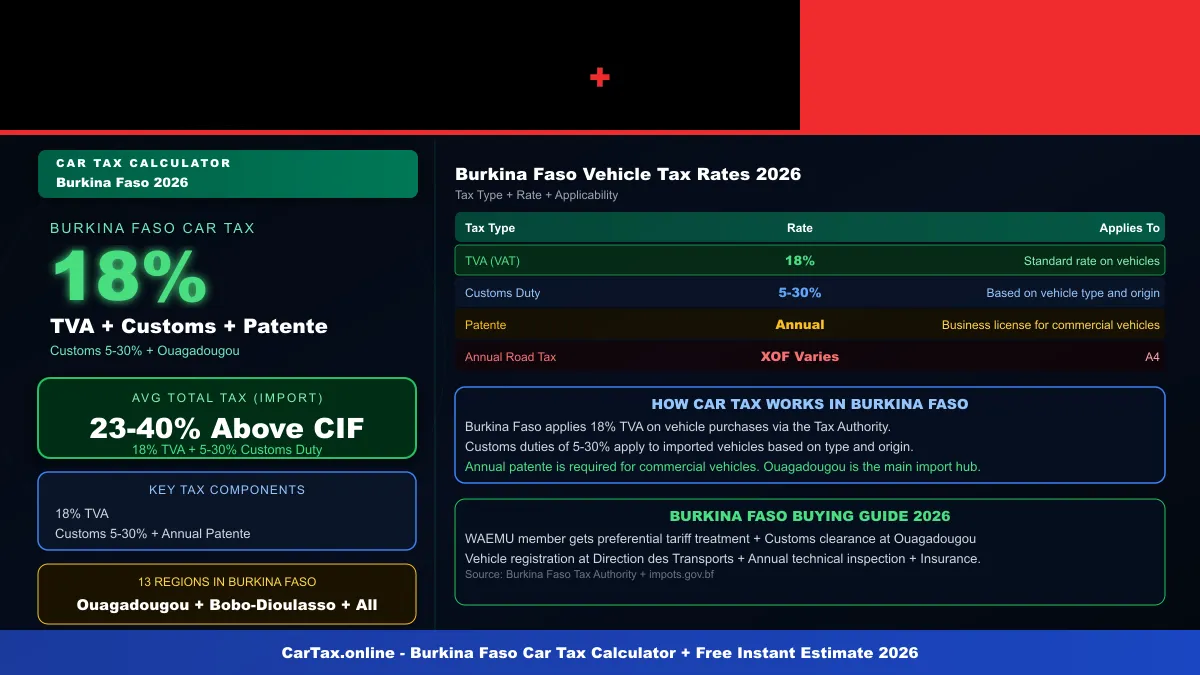Select the '5-30%' rate cell
The height and width of the screenshot is (675, 1200).
click(800, 293)
